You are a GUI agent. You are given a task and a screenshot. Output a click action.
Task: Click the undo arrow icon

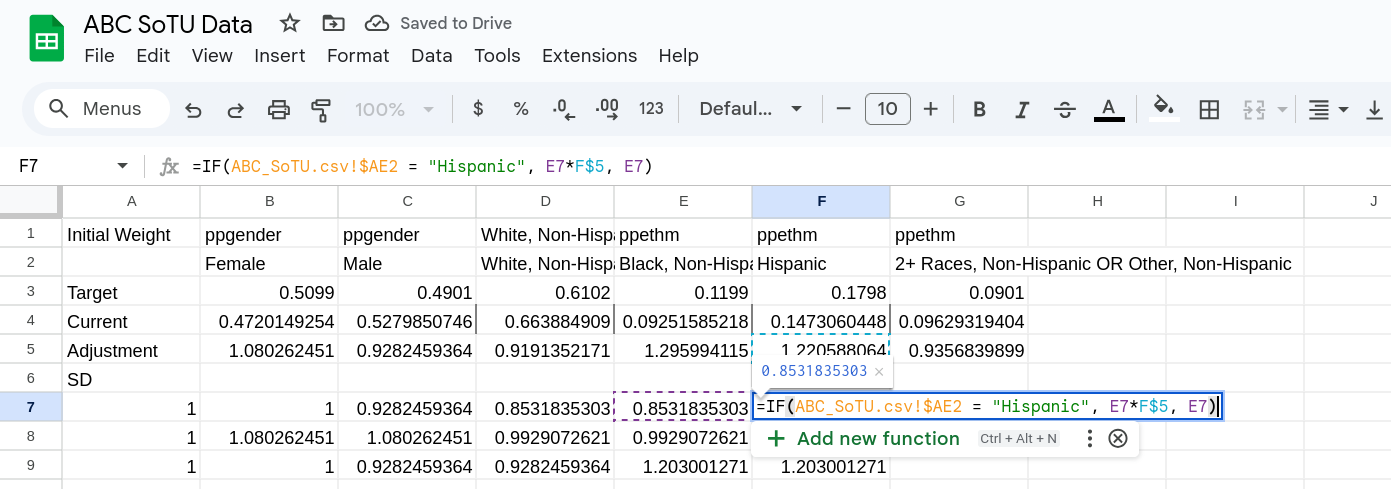click(194, 109)
